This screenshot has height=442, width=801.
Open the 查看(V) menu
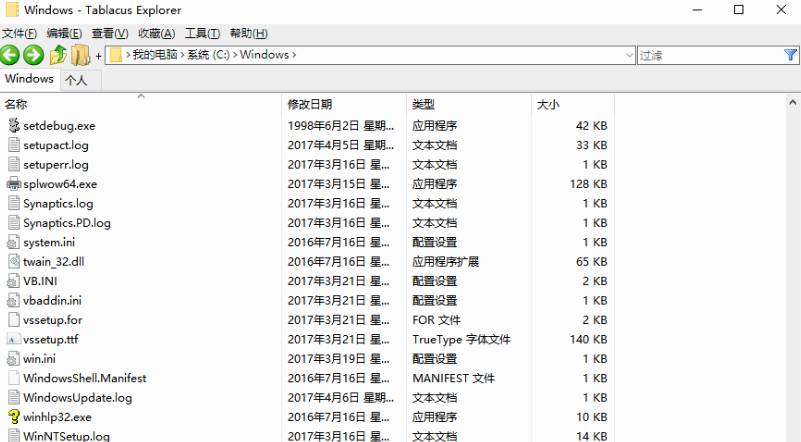click(x=110, y=33)
